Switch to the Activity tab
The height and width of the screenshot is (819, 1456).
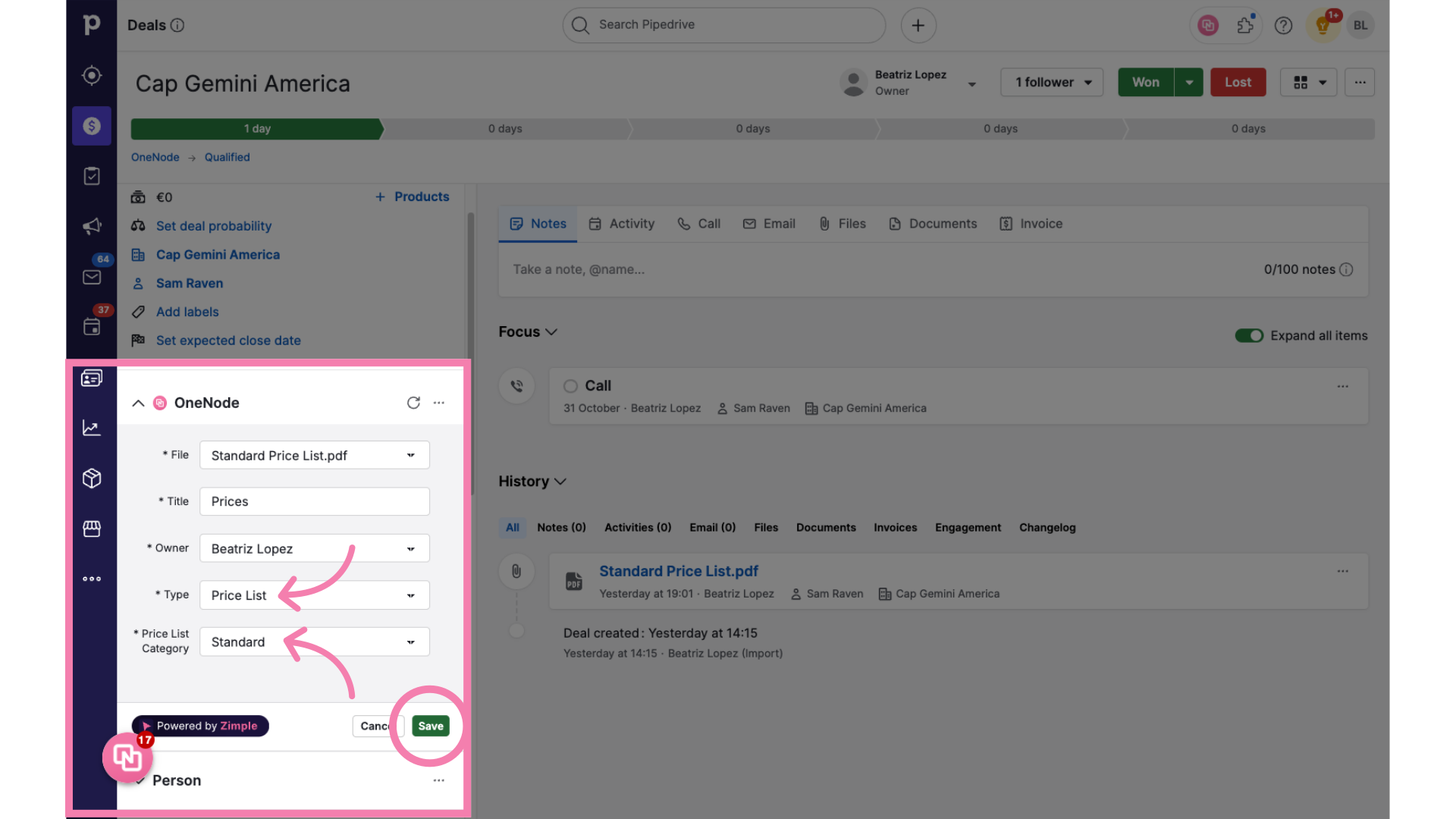tap(631, 223)
